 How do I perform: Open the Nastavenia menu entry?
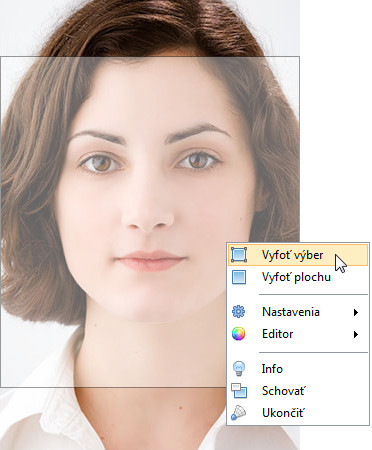click(x=298, y=312)
